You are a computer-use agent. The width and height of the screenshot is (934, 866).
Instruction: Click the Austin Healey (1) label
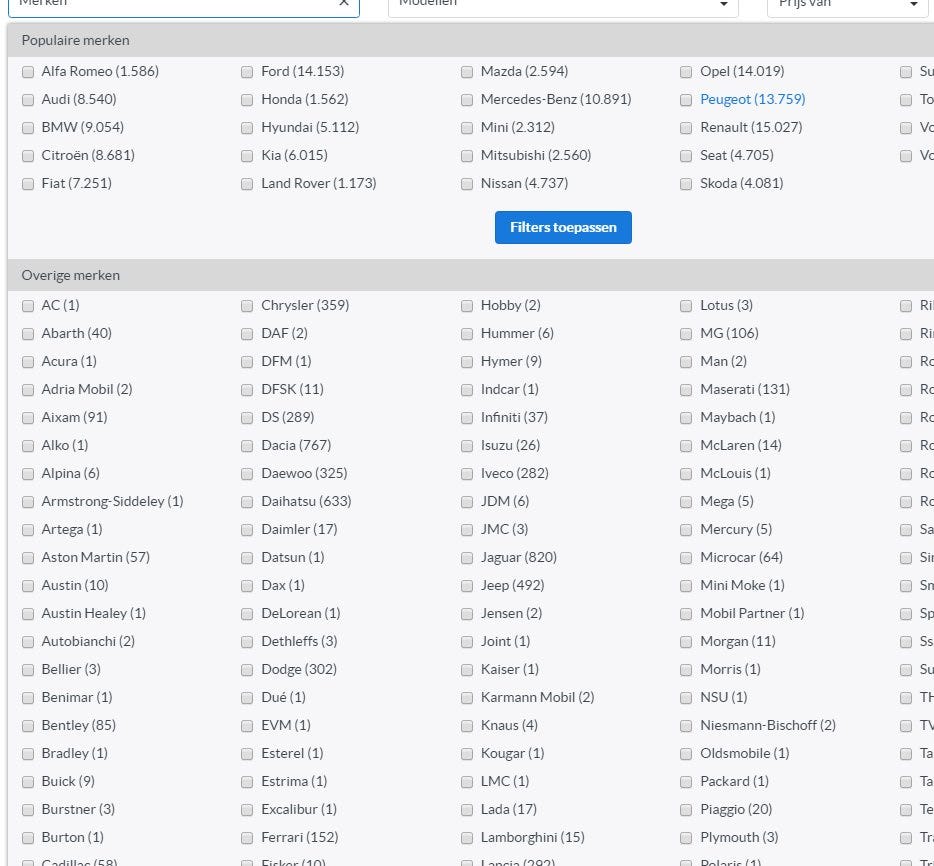click(x=94, y=613)
